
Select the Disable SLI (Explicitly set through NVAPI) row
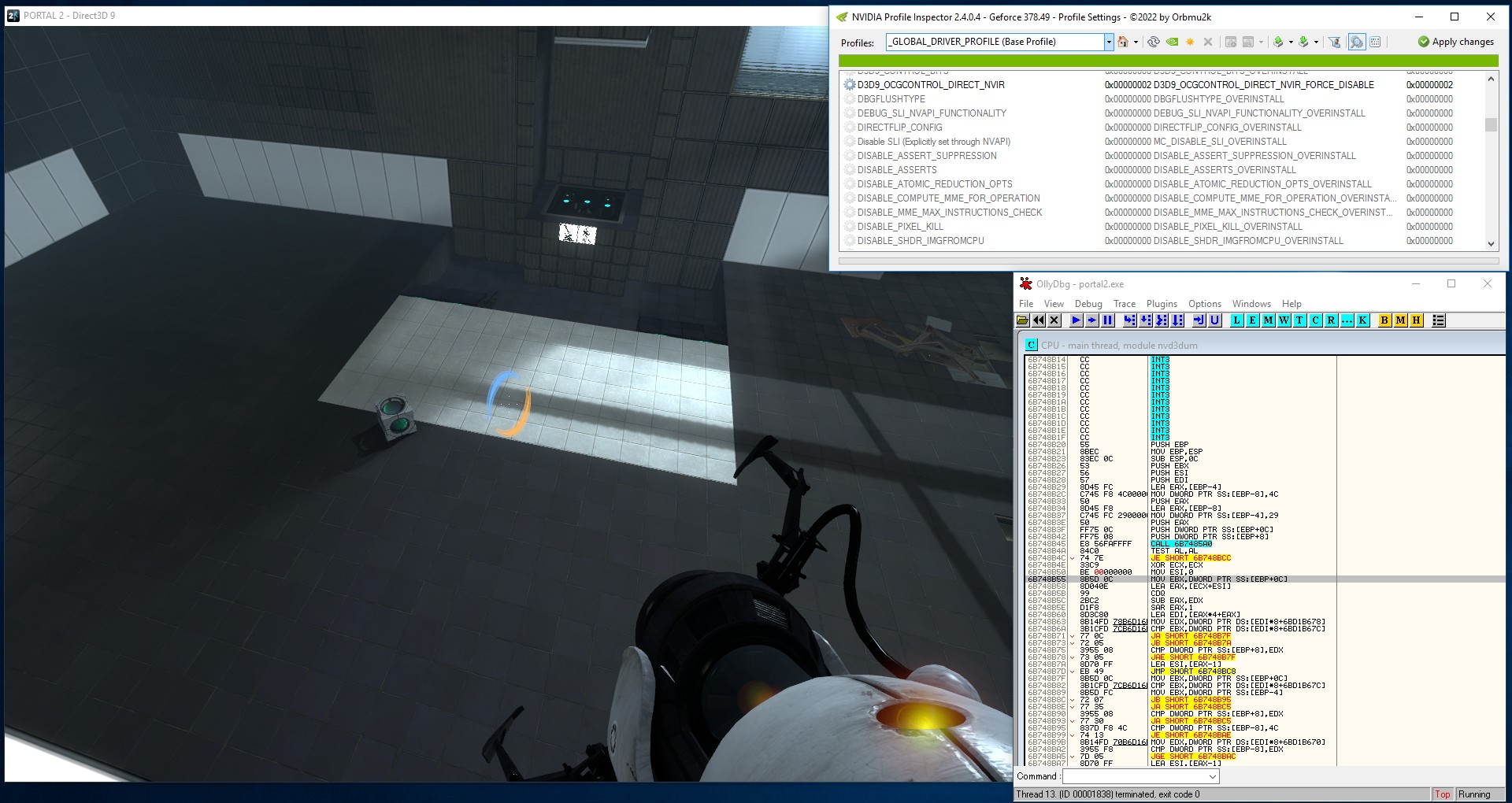click(x=1162, y=142)
